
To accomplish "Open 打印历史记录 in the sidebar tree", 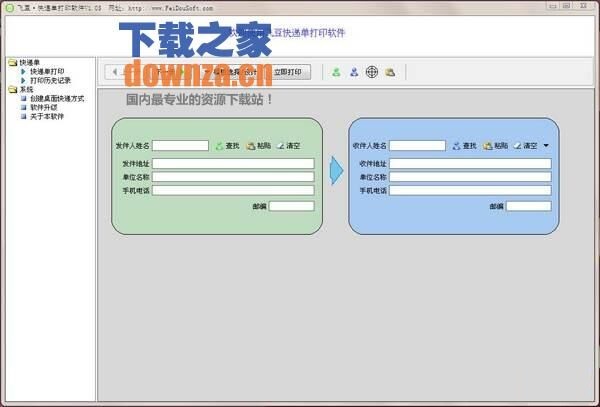I will (x=51, y=80).
